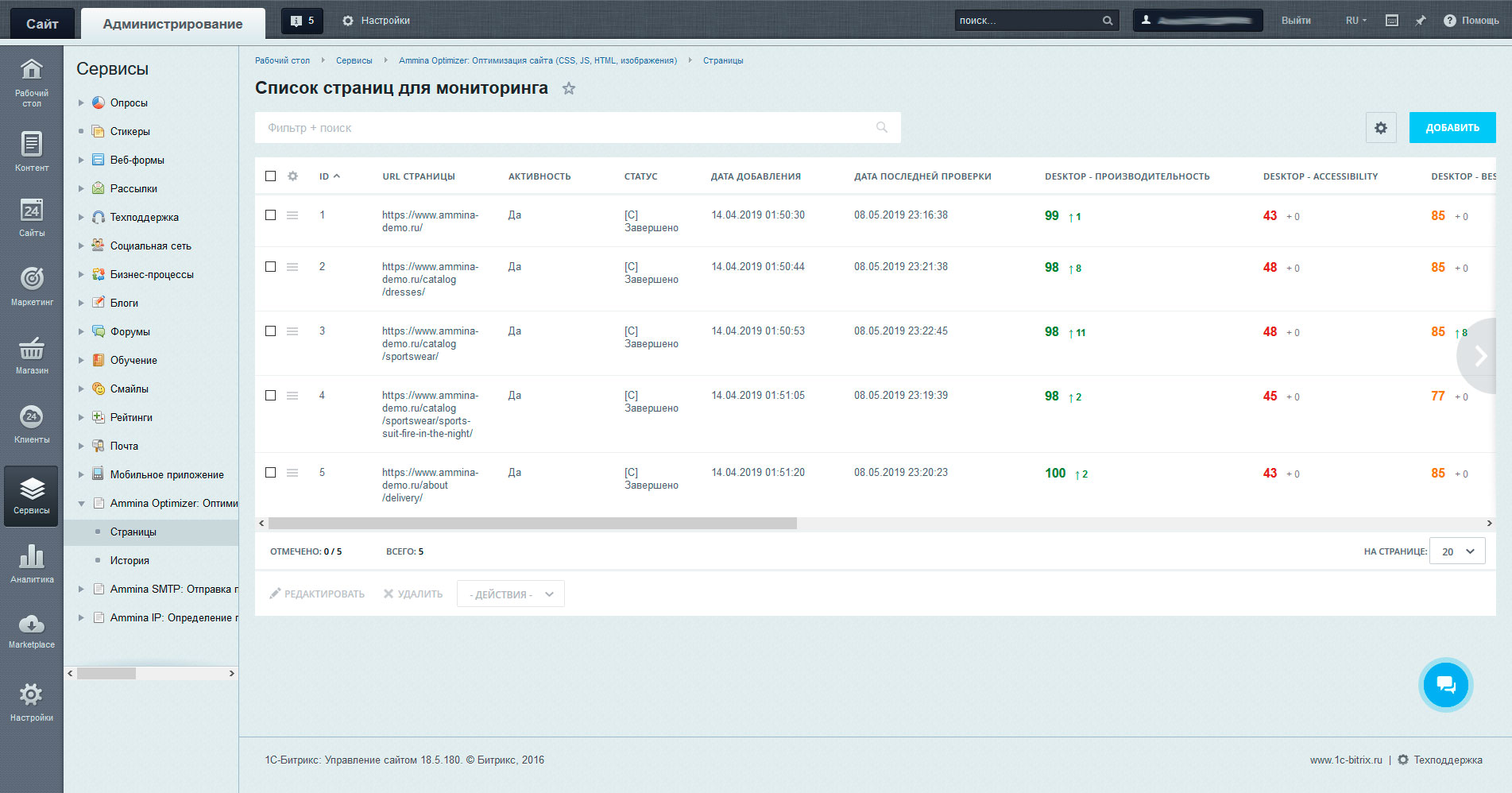
Task: Check the row with ID 1
Action: pyautogui.click(x=270, y=215)
